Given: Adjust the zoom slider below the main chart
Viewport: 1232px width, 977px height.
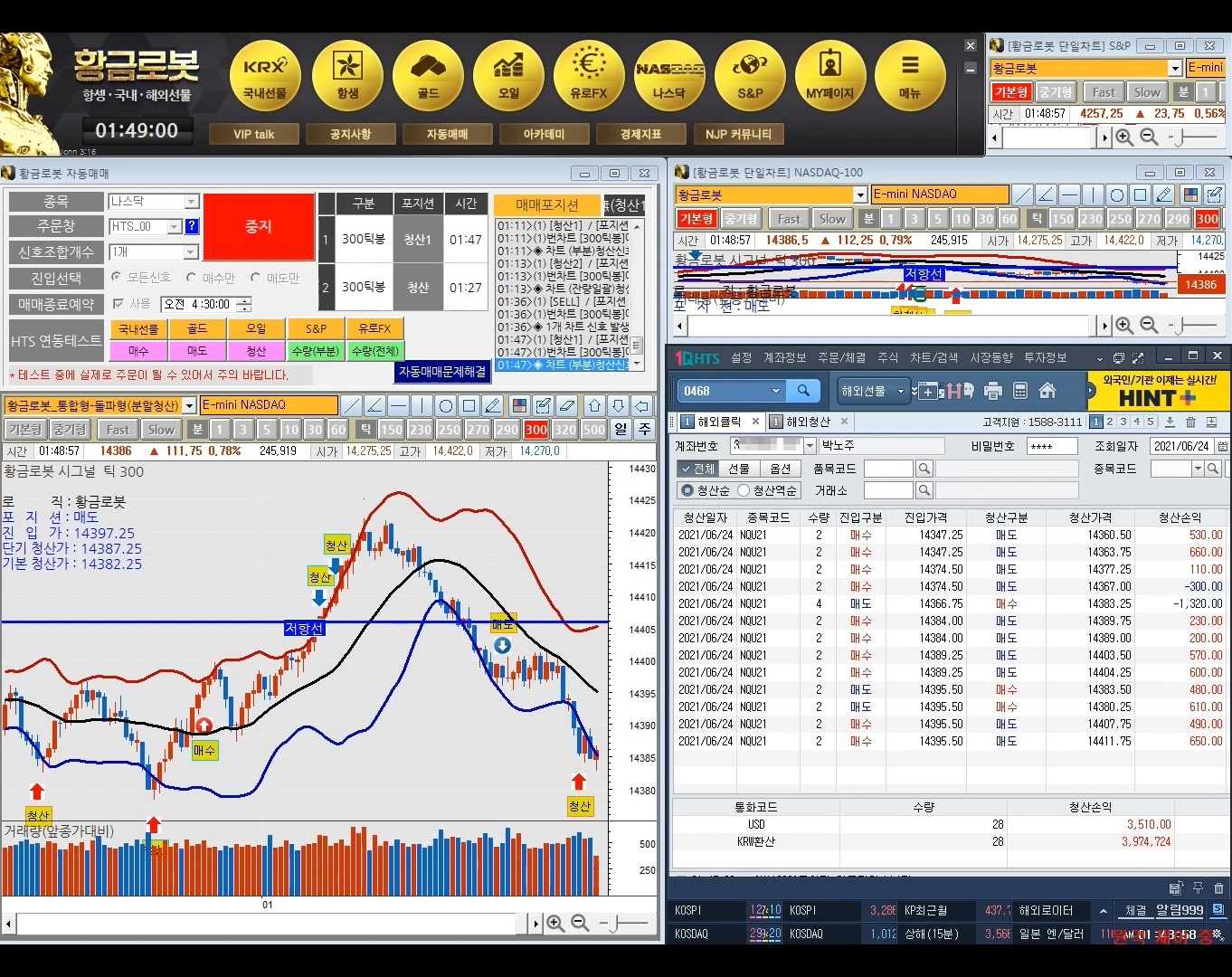Looking at the screenshot, I should [615, 924].
